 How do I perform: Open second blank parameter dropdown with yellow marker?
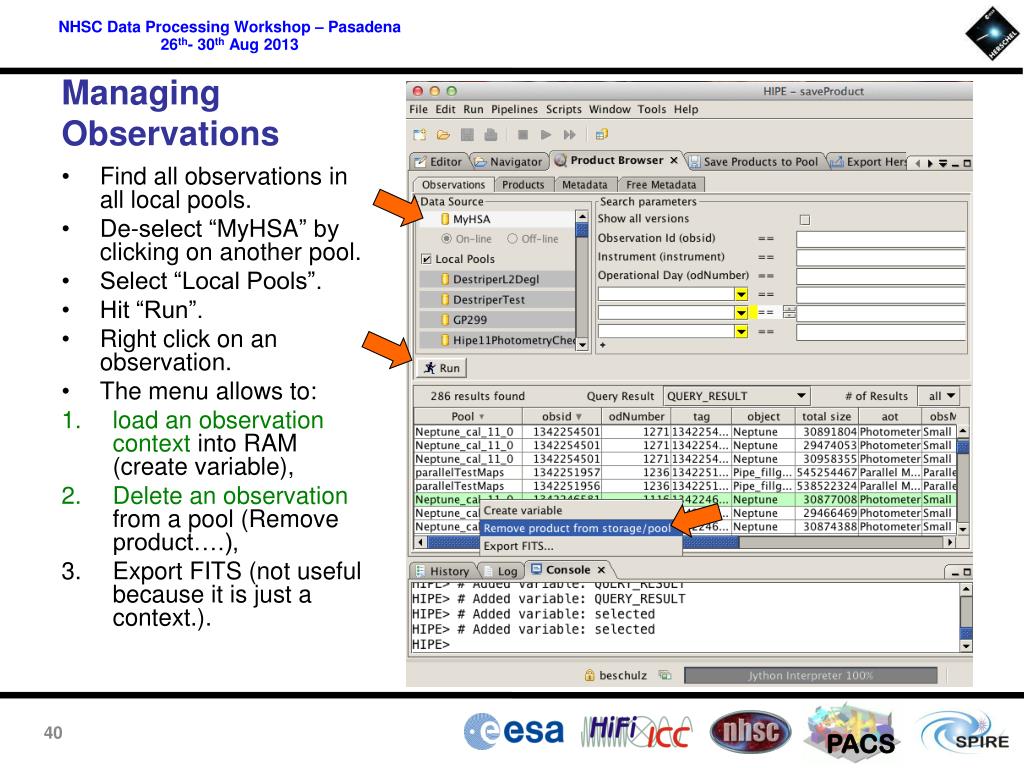(741, 313)
